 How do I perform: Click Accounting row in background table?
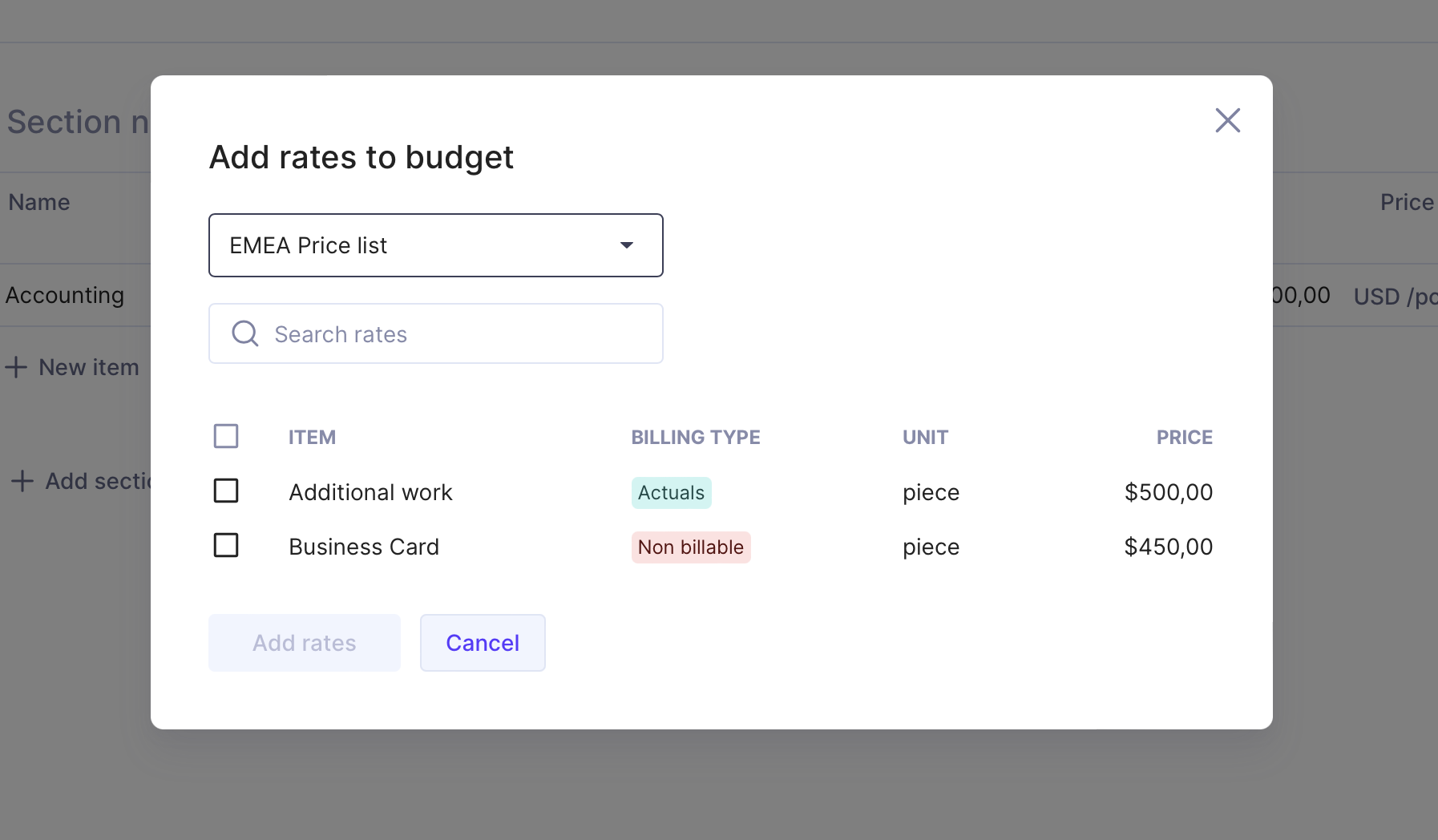[65, 295]
